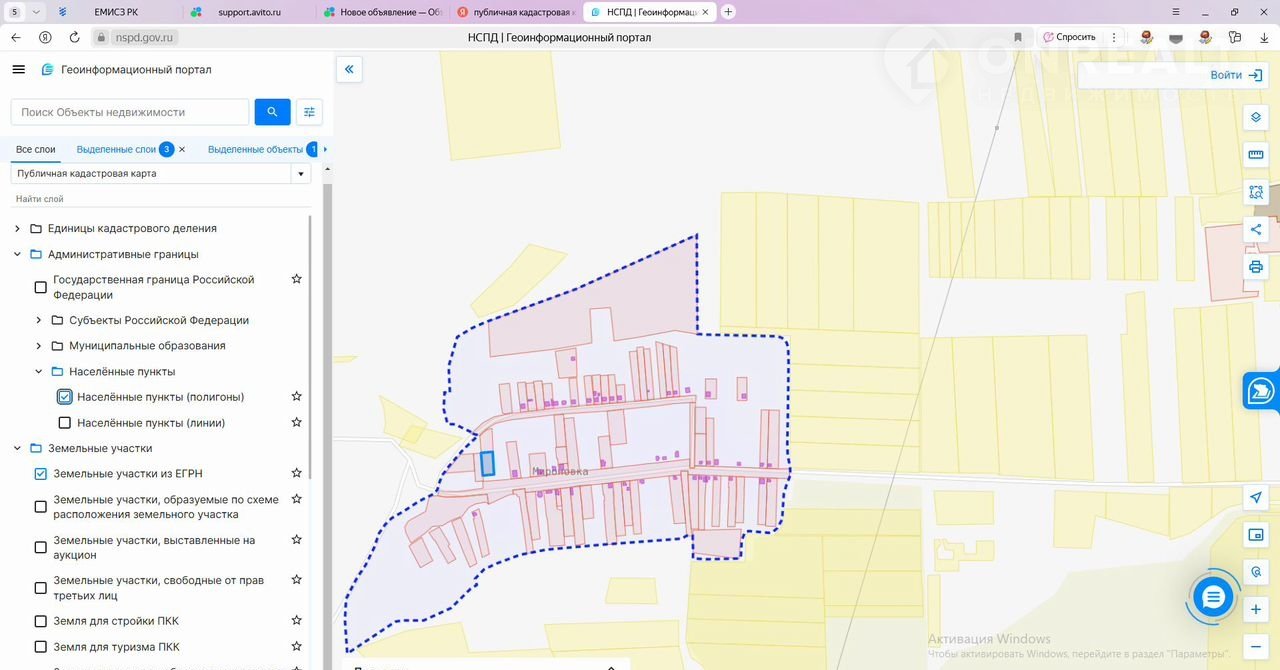This screenshot has height=670, width=1280.
Task: Expand 'Единицы кадастрового деления' folder
Action: (x=17, y=229)
